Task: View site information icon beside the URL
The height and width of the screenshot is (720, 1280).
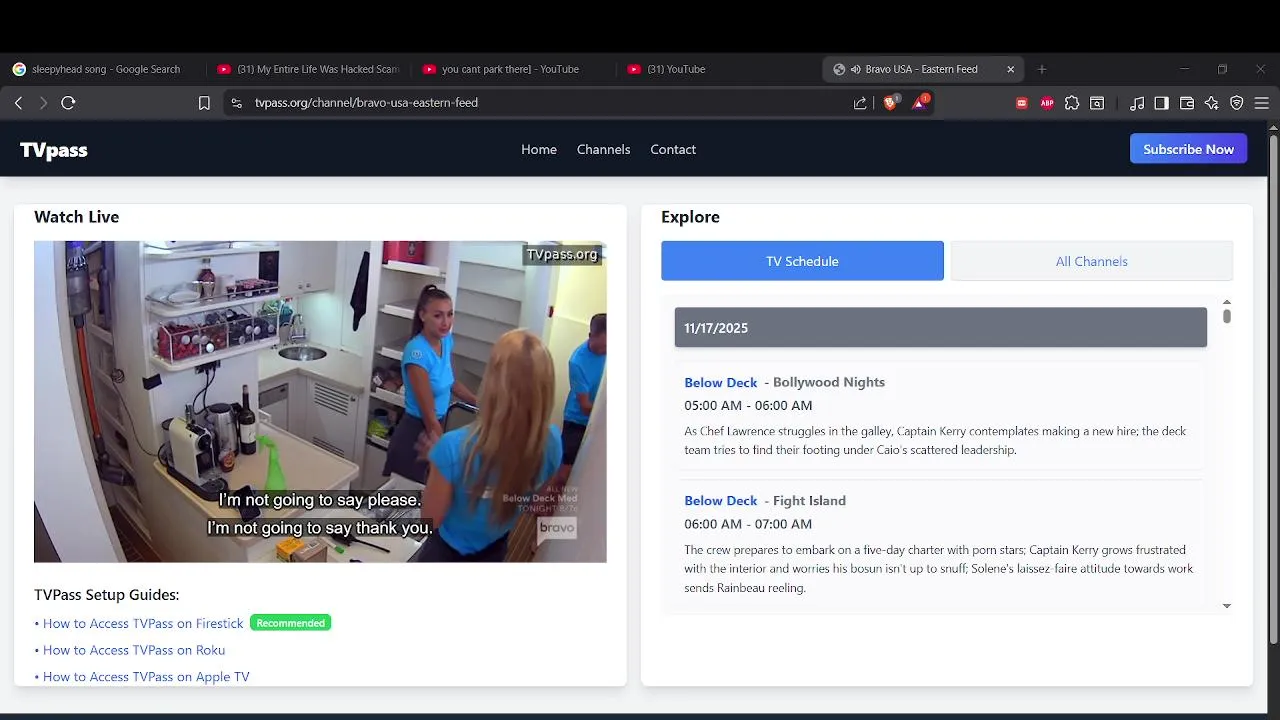Action: 236,103
